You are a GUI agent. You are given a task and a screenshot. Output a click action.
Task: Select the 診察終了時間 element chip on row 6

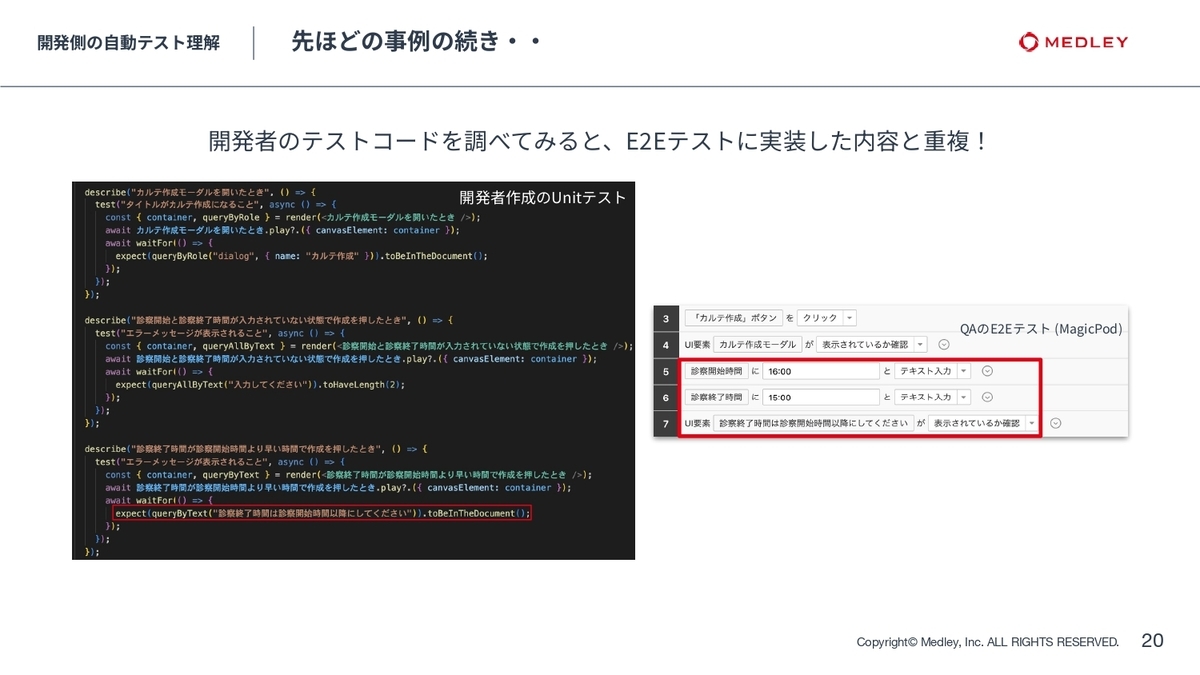[716, 397]
